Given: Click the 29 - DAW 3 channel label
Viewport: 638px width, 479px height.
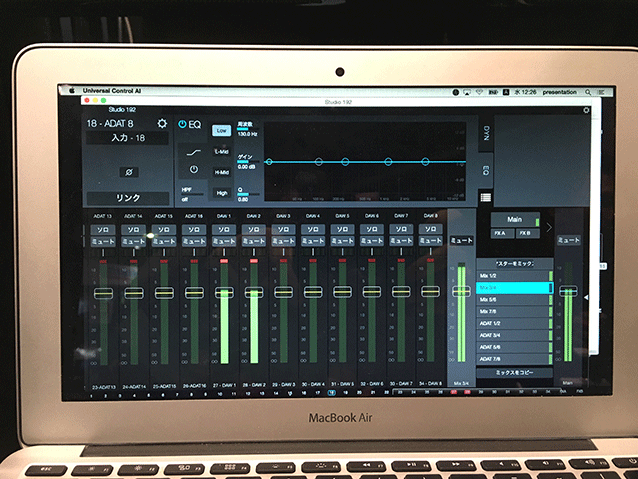Looking at the screenshot, I should [283, 385].
